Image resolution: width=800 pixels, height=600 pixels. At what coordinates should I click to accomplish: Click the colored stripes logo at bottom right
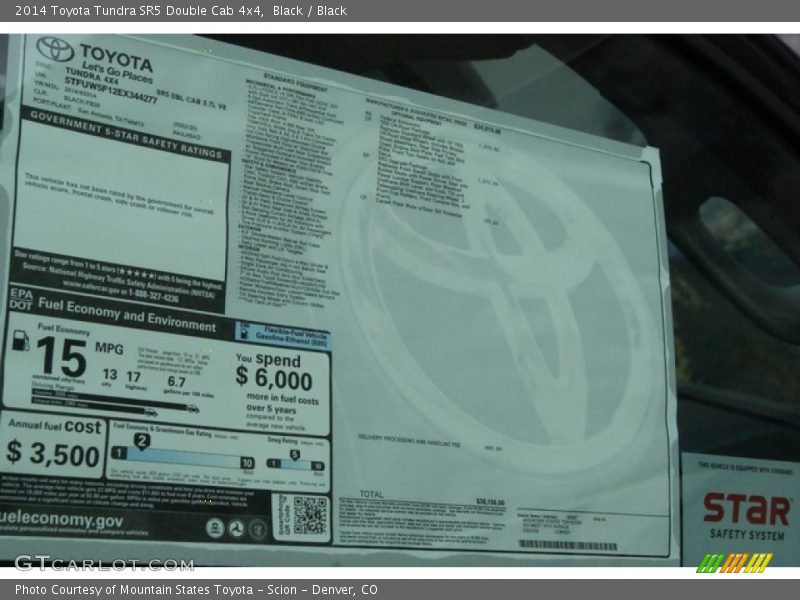(x=734, y=563)
